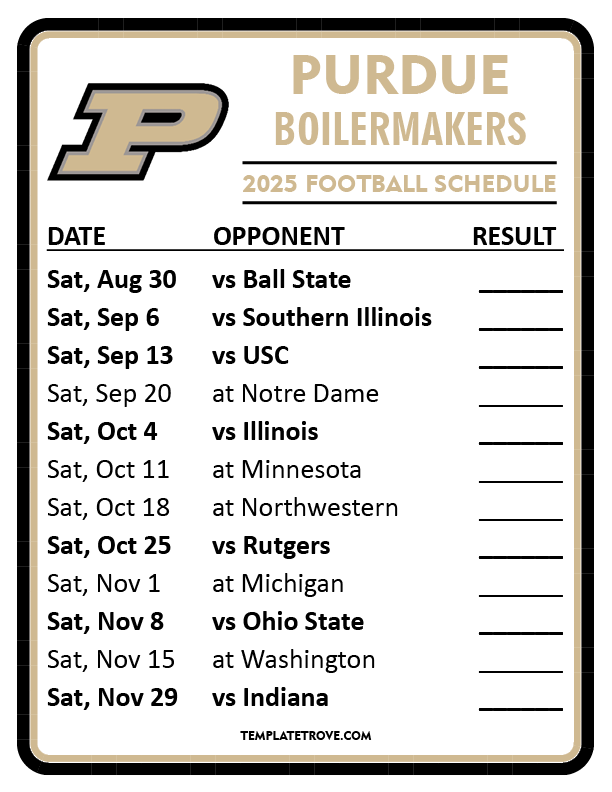Select the 'at Notre Dame' opponent entry

pyautogui.click(x=296, y=394)
